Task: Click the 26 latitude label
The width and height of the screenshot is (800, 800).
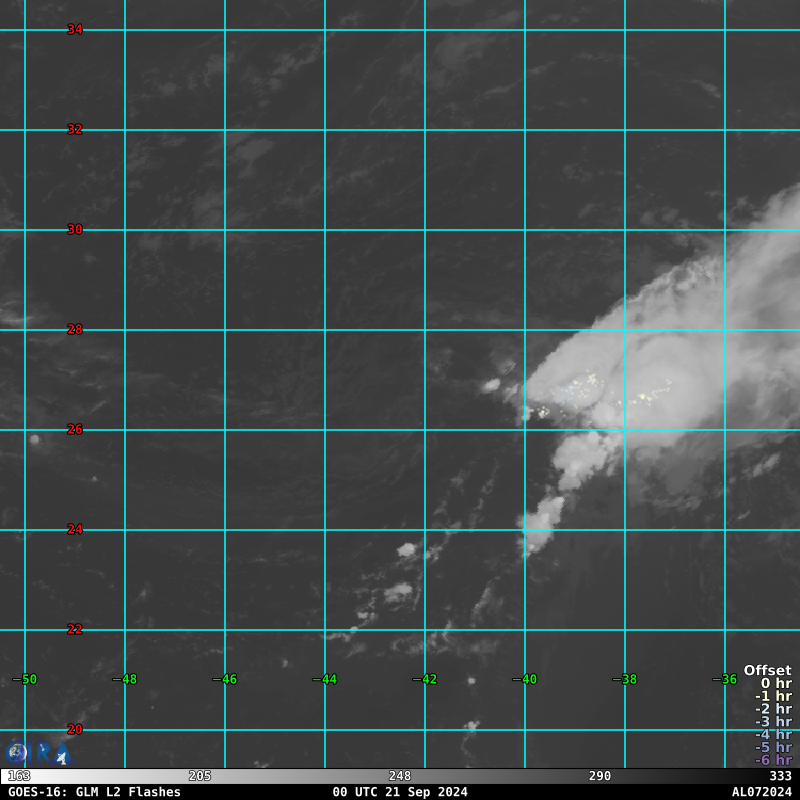Action: (75, 429)
